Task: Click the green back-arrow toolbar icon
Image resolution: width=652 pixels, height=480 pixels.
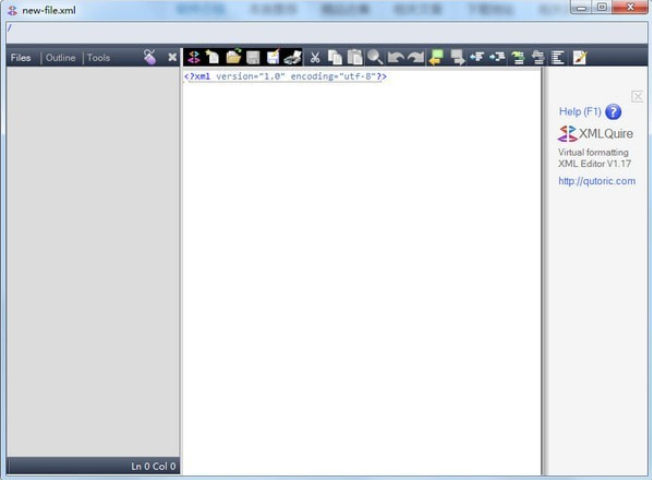Action: click(x=436, y=57)
